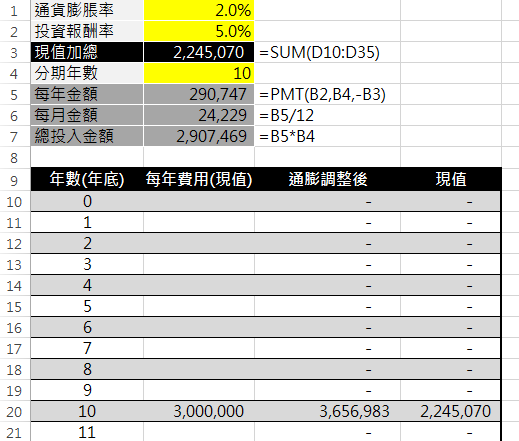Select the empty yearly cost cell for year 5

tap(199, 306)
